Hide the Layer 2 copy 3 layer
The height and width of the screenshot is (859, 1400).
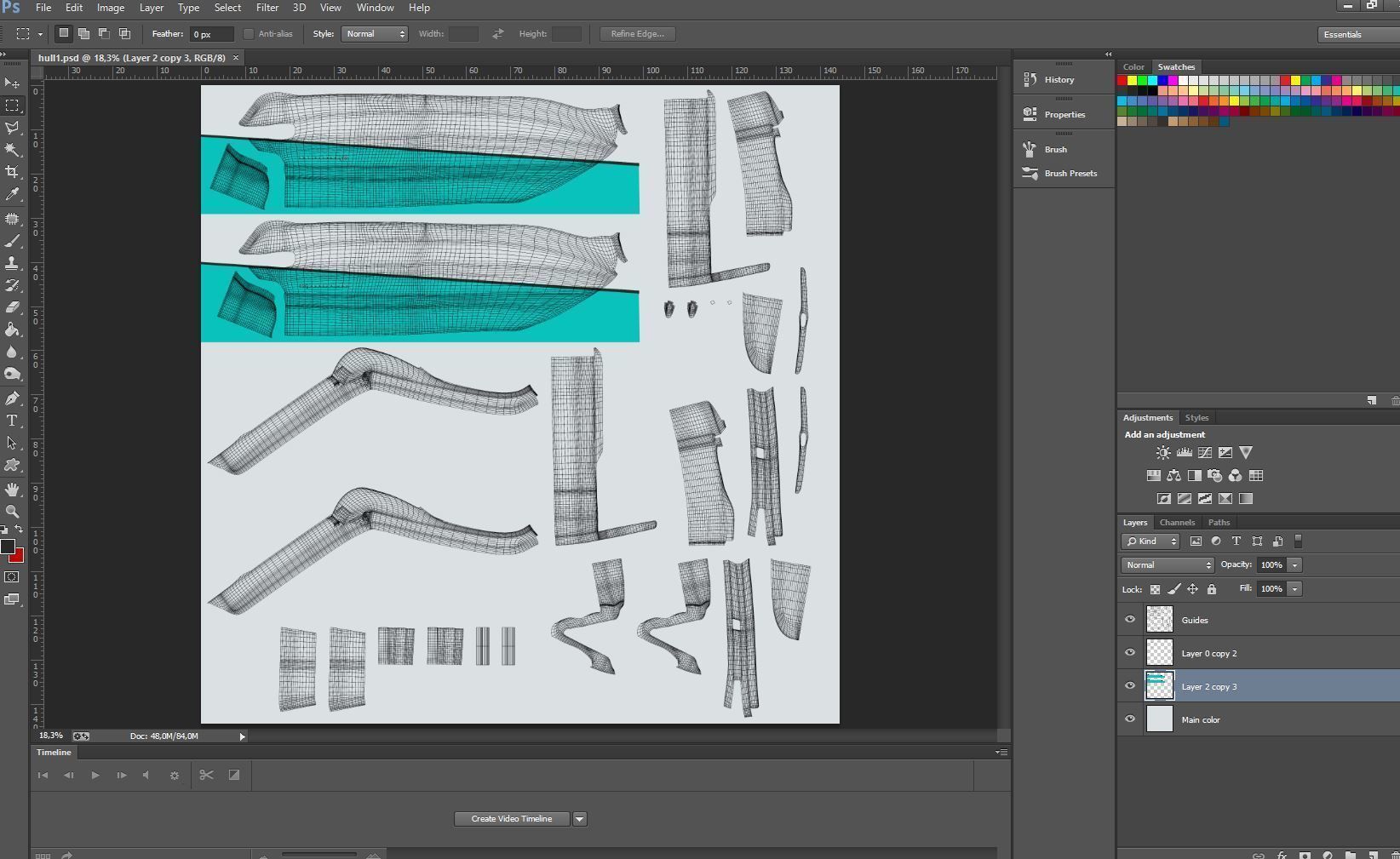[1130, 686]
